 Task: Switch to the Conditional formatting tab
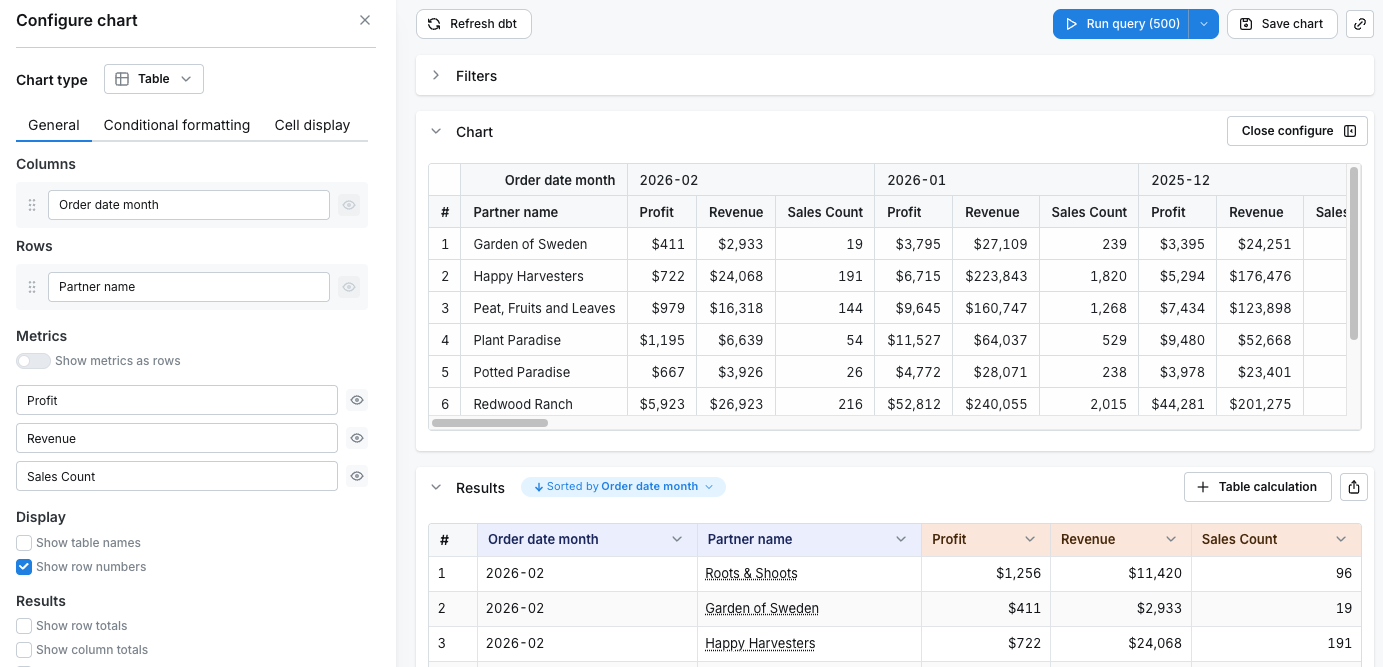[176, 125]
